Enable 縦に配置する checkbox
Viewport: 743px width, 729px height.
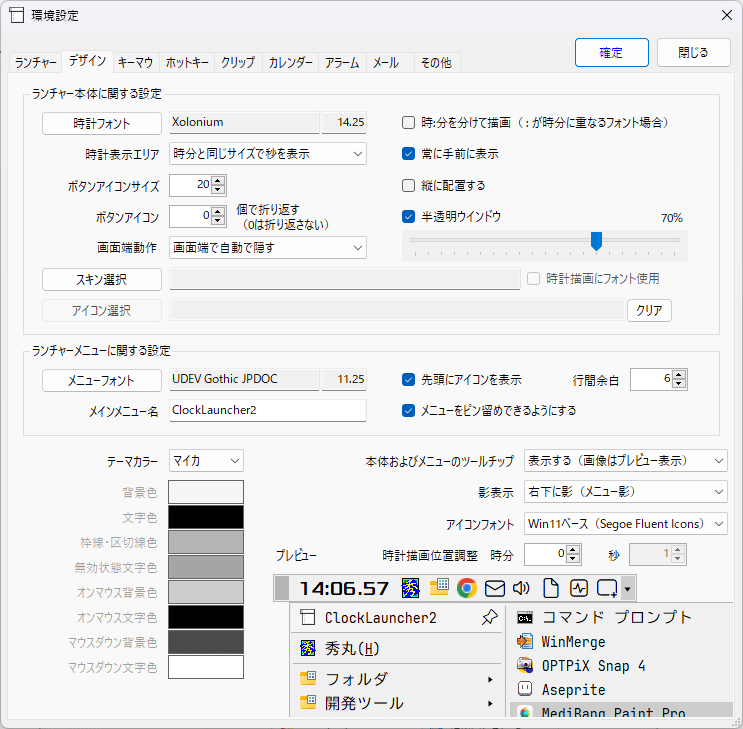click(408, 185)
